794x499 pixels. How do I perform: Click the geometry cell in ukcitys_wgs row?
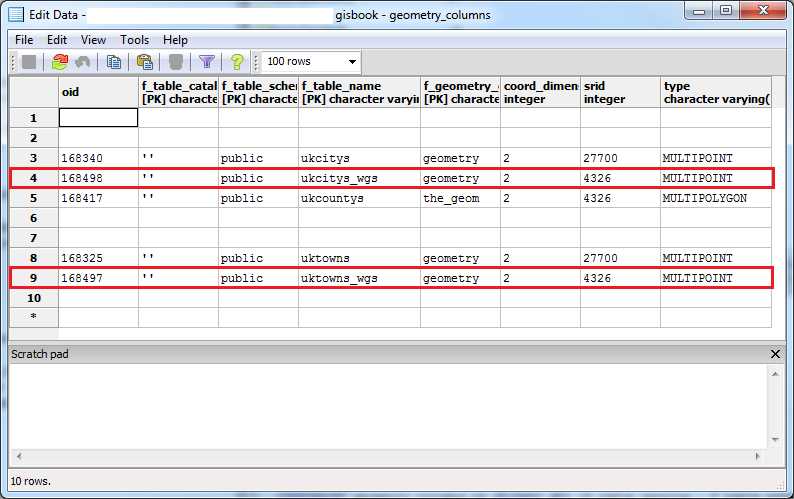pos(460,178)
